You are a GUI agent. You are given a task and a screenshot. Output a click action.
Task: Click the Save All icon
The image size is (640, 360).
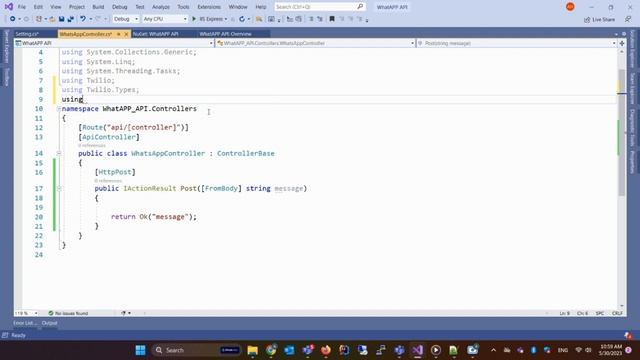[x=70, y=19]
